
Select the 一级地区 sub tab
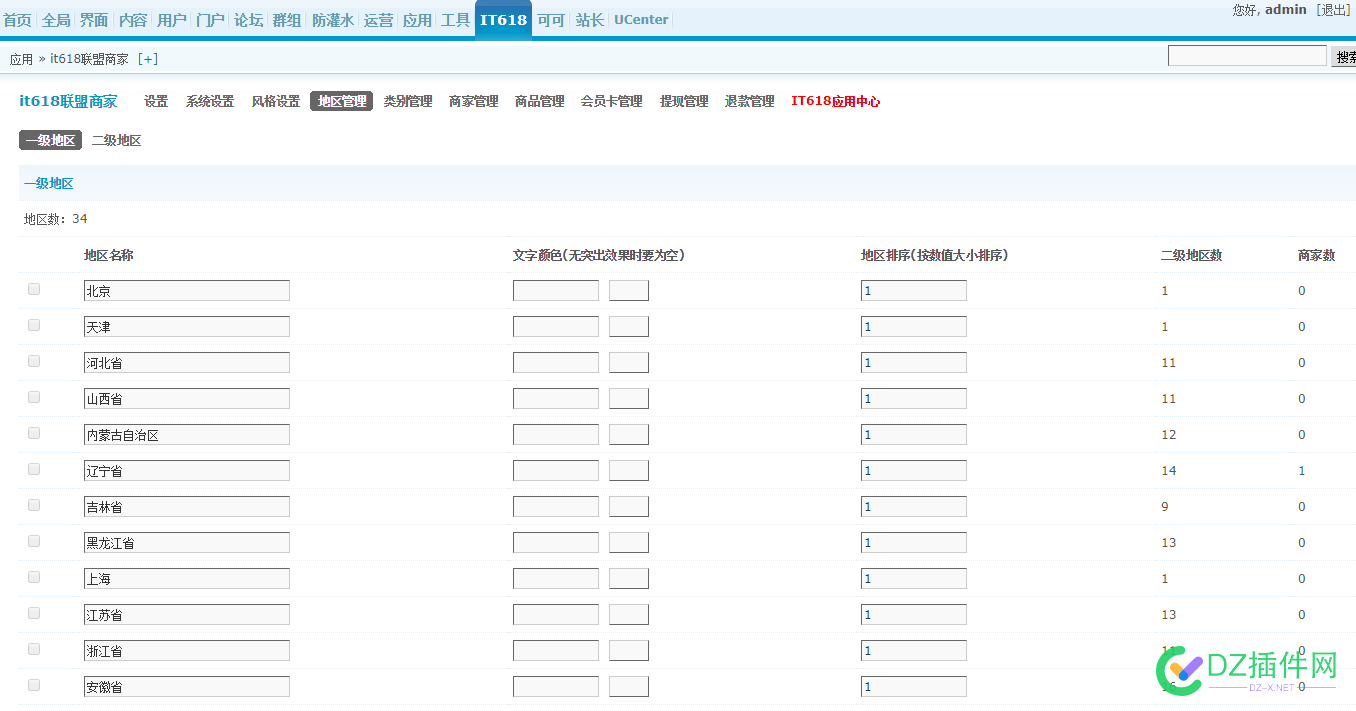tap(50, 140)
